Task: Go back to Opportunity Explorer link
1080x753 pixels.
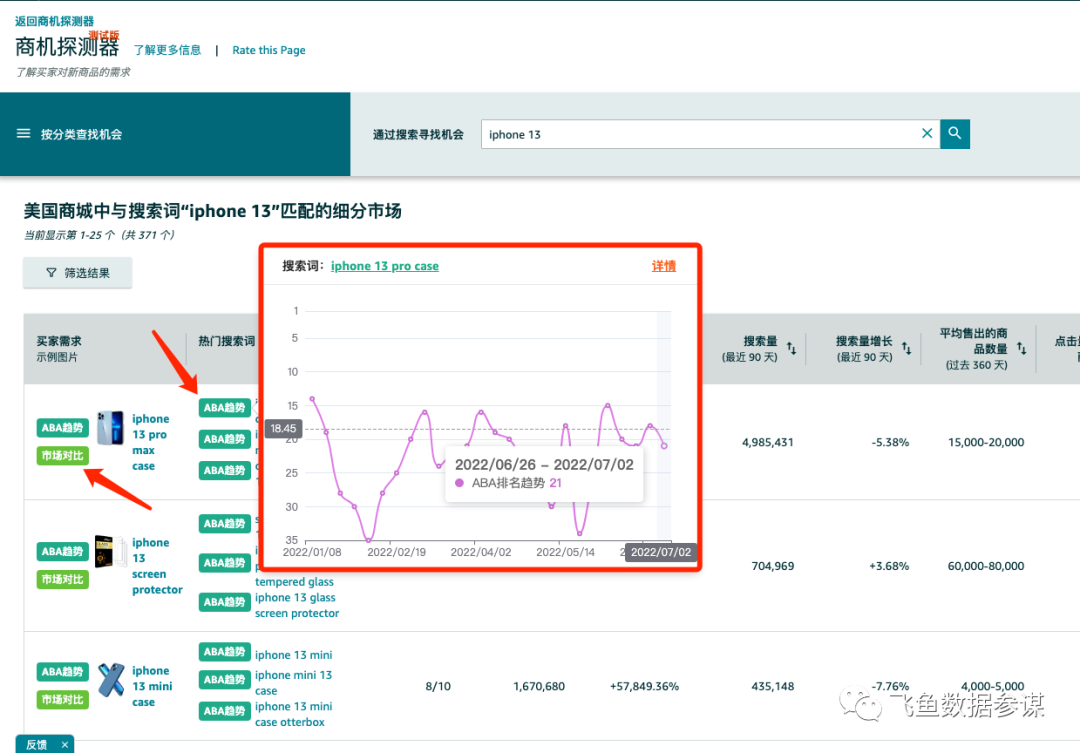Action: tap(54, 21)
